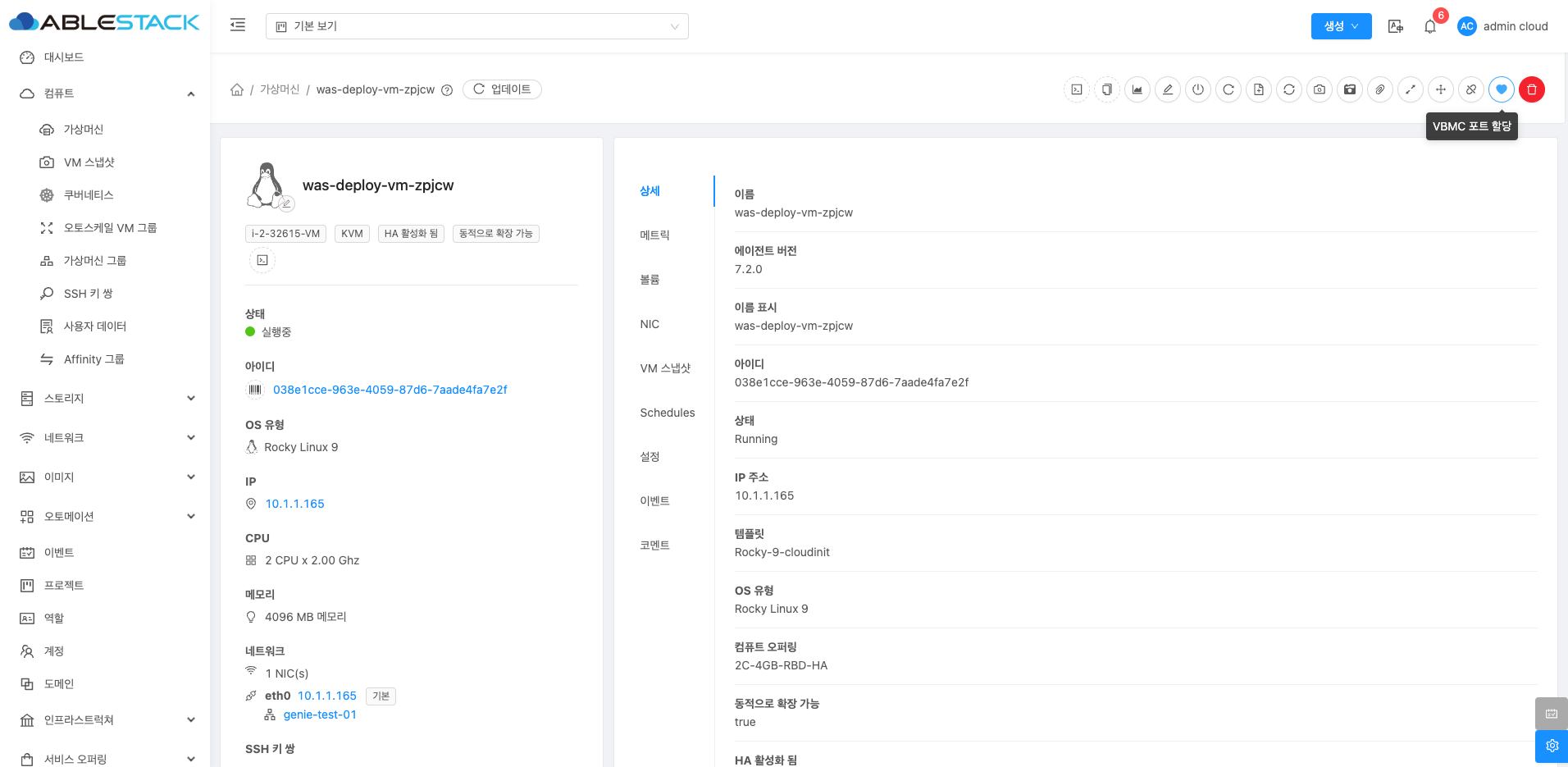This screenshot has width=1568, height=767.
Task: Toggle the sidebar collapse hamburger icon
Action: point(238,25)
